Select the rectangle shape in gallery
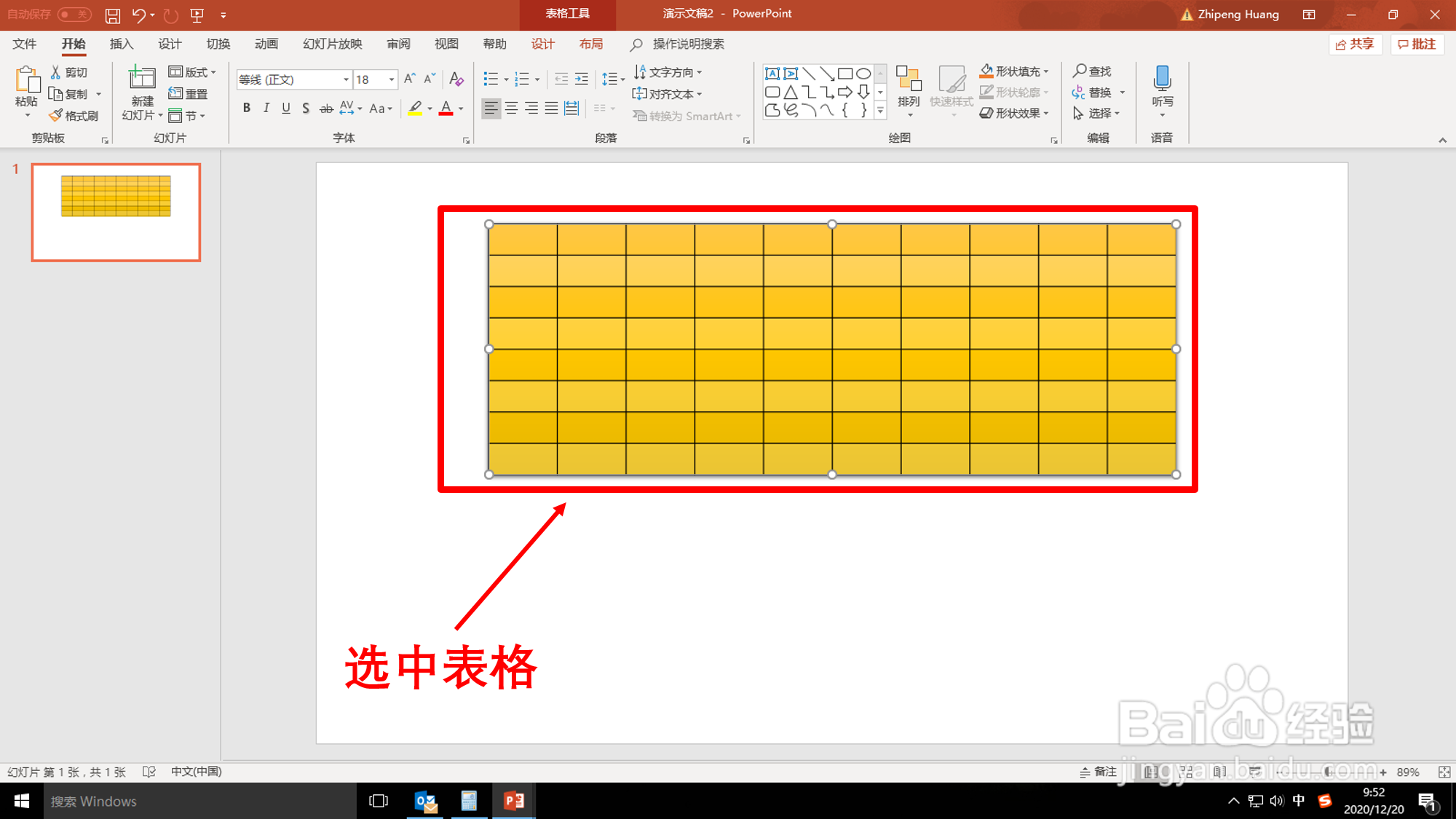Screen dimensions: 1456x819 coord(845,74)
